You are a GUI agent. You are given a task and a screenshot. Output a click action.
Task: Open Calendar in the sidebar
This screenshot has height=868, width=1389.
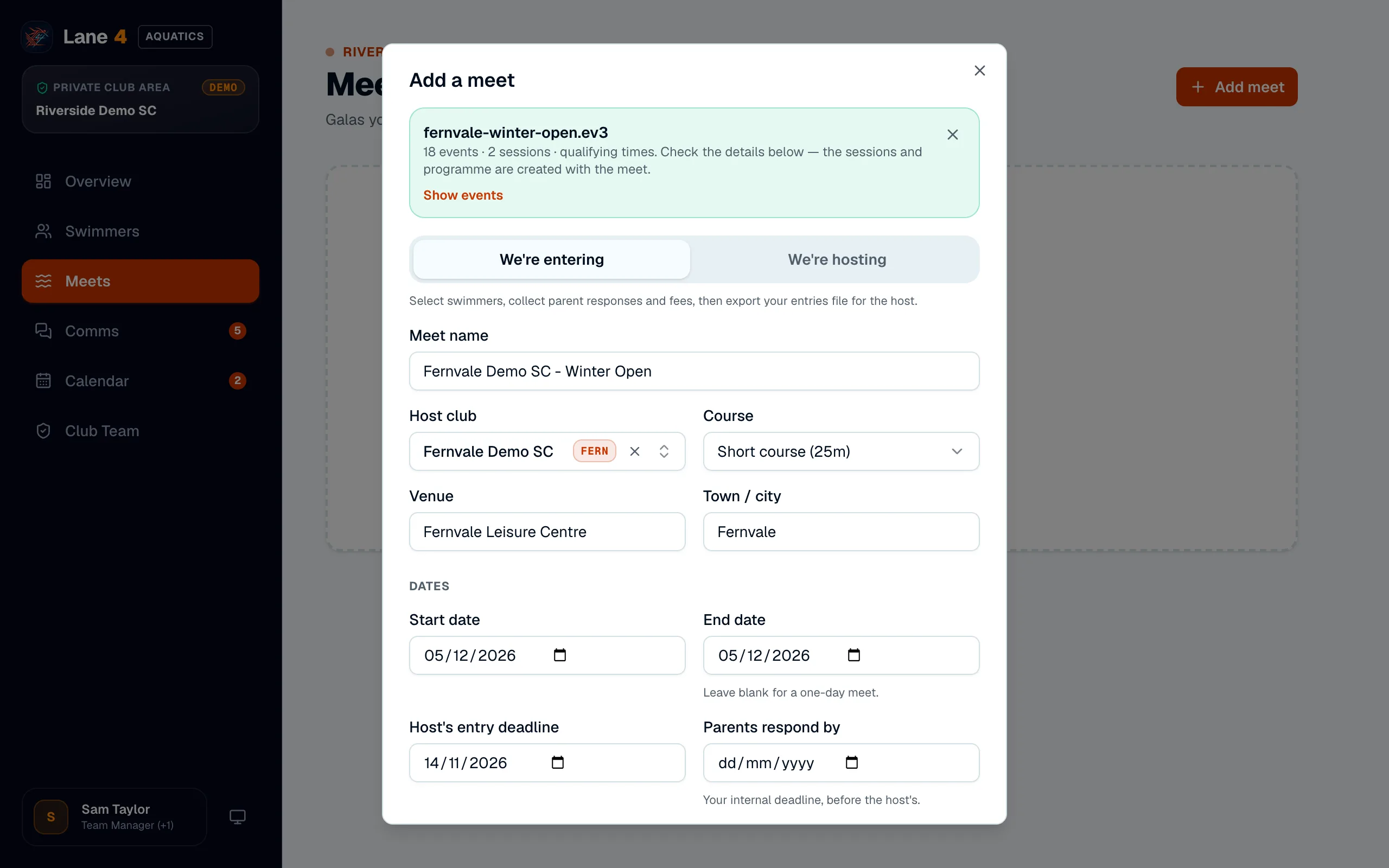(140, 381)
